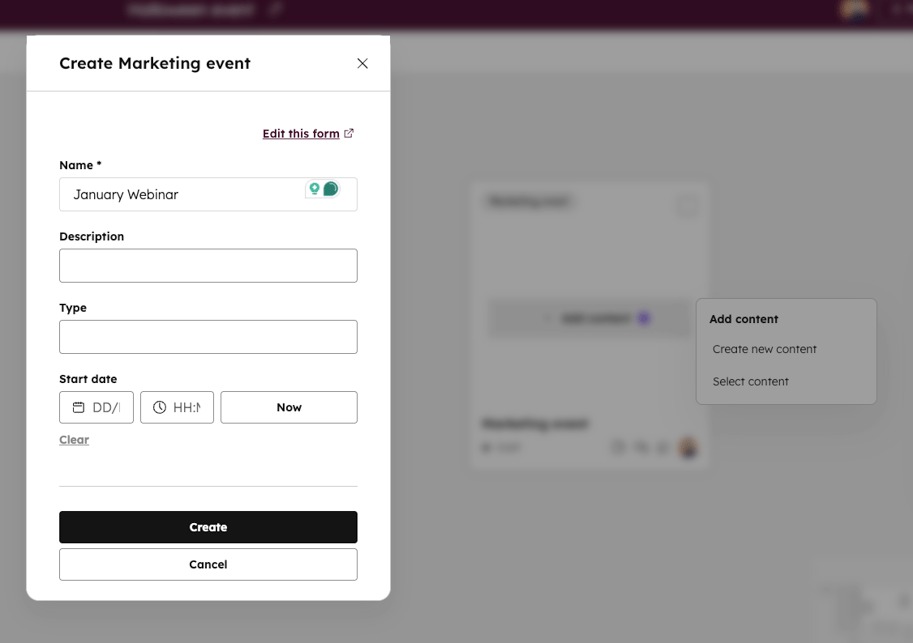Click the green chat bubble icon in Name field
The image size is (913, 643).
pyautogui.click(x=331, y=189)
